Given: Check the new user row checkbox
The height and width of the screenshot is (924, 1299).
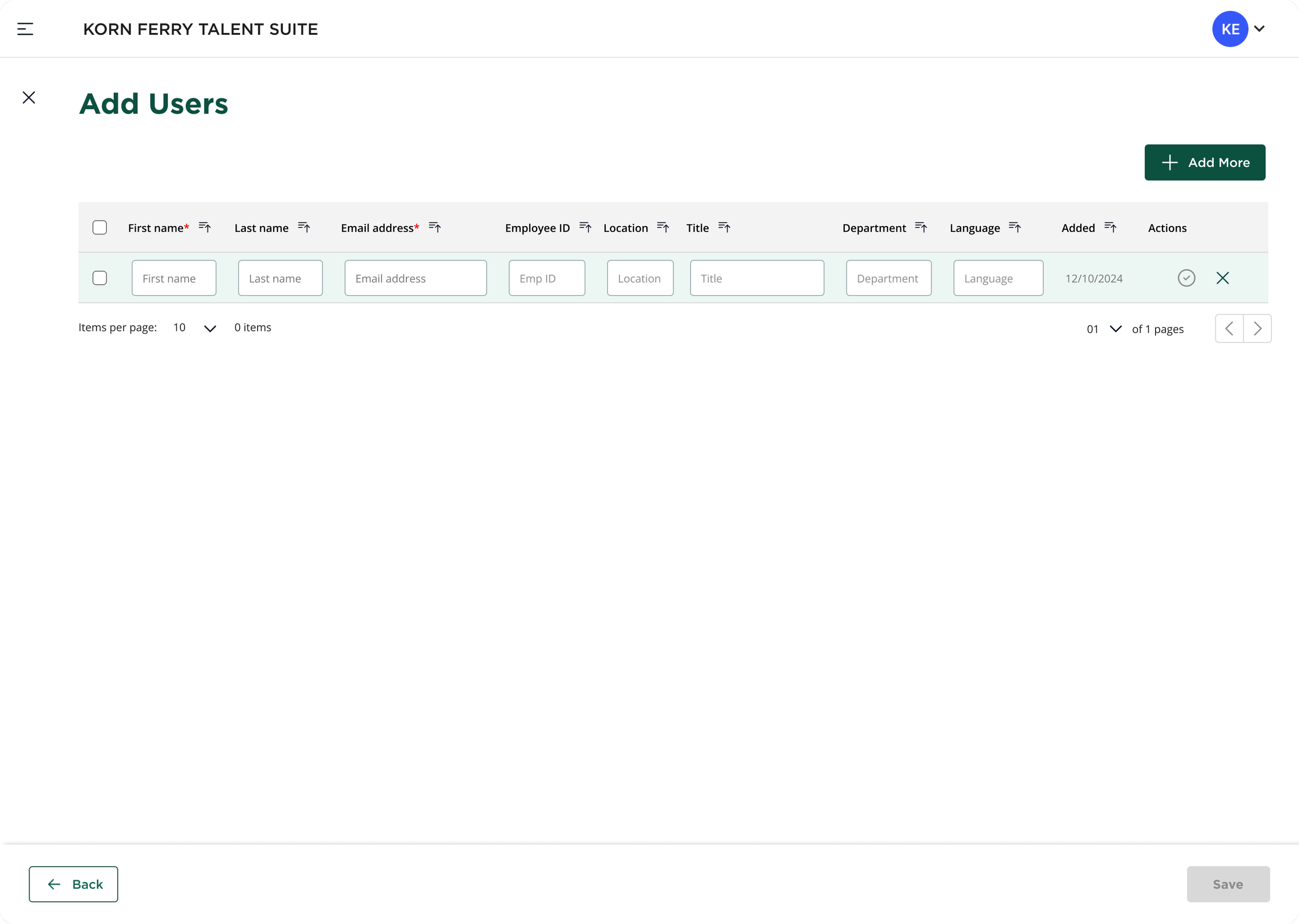Looking at the screenshot, I should coord(100,278).
